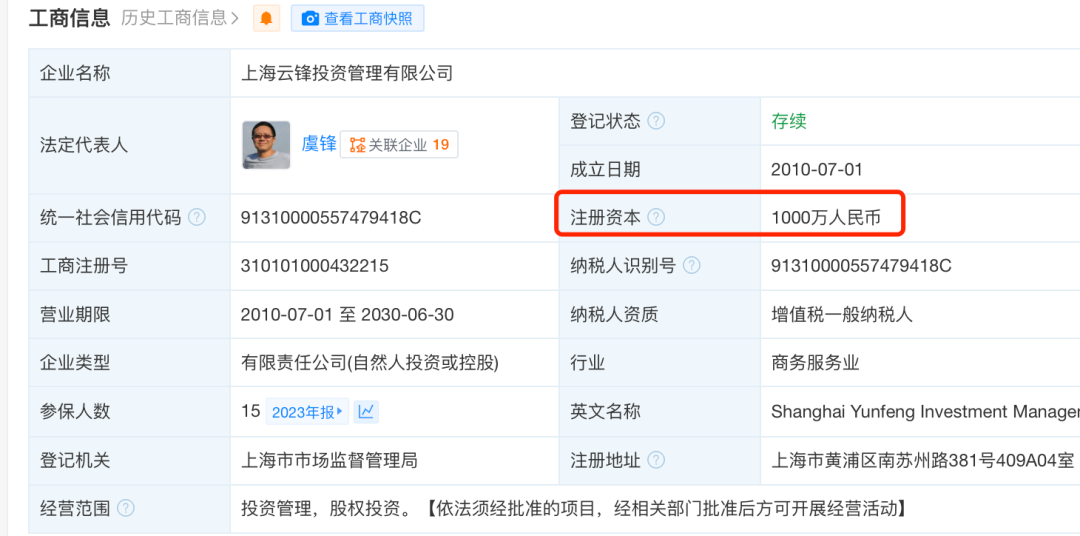1080x536 pixels.
Task: Click the 登记机关 label cell
Action: tap(129, 460)
